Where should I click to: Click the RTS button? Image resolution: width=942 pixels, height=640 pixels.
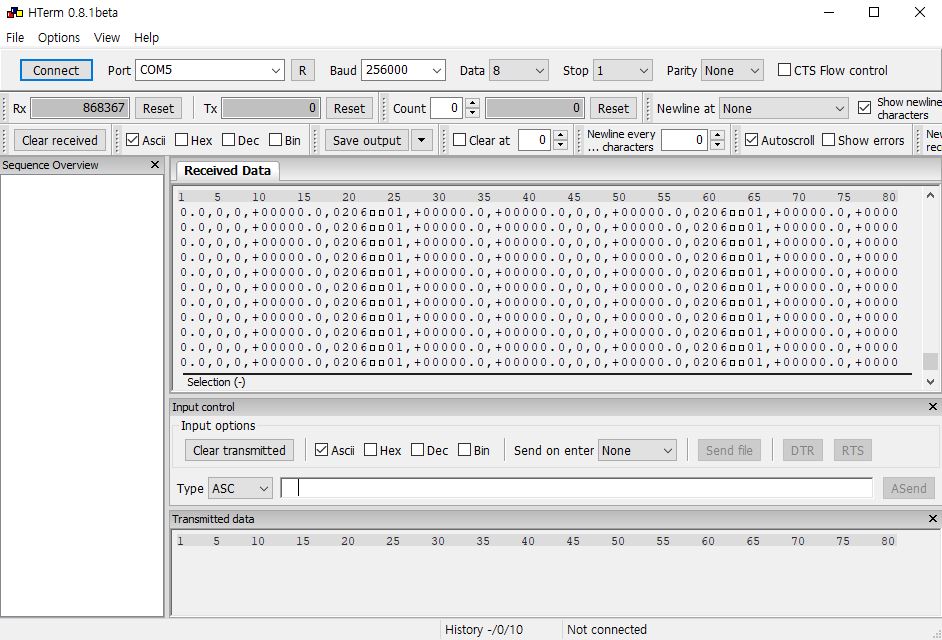click(x=852, y=451)
